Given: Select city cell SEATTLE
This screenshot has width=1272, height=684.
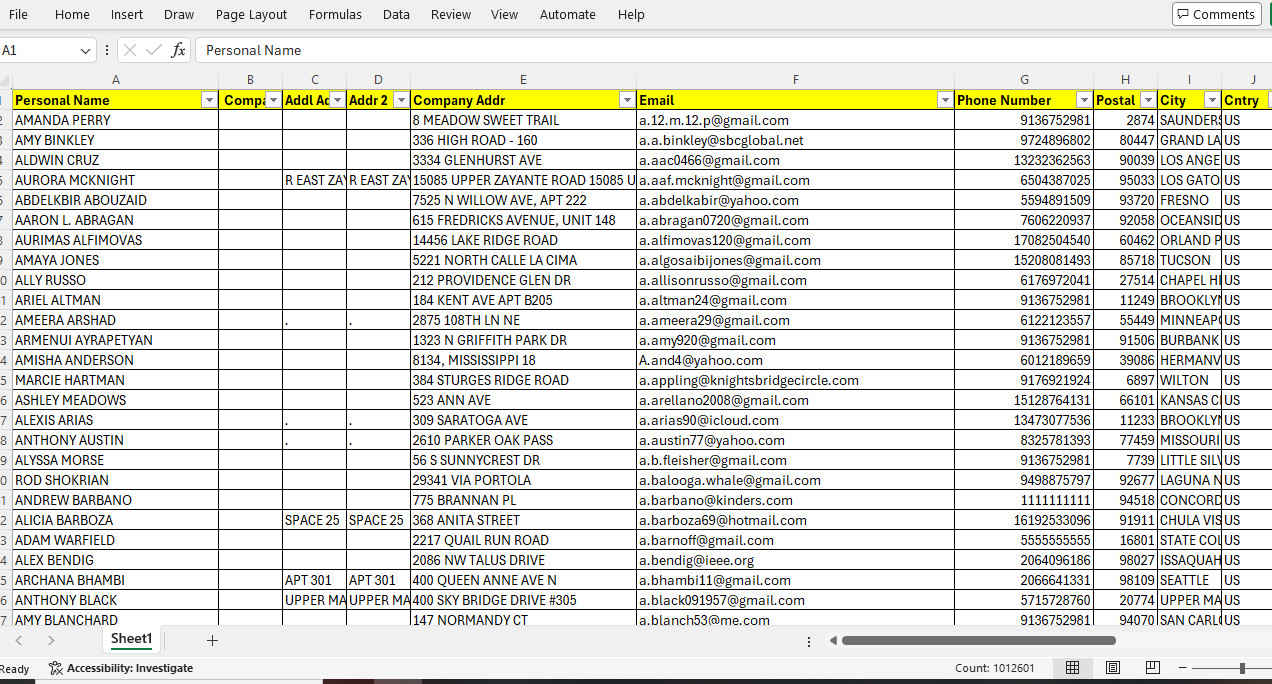Looking at the screenshot, I should tap(1189, 580).
